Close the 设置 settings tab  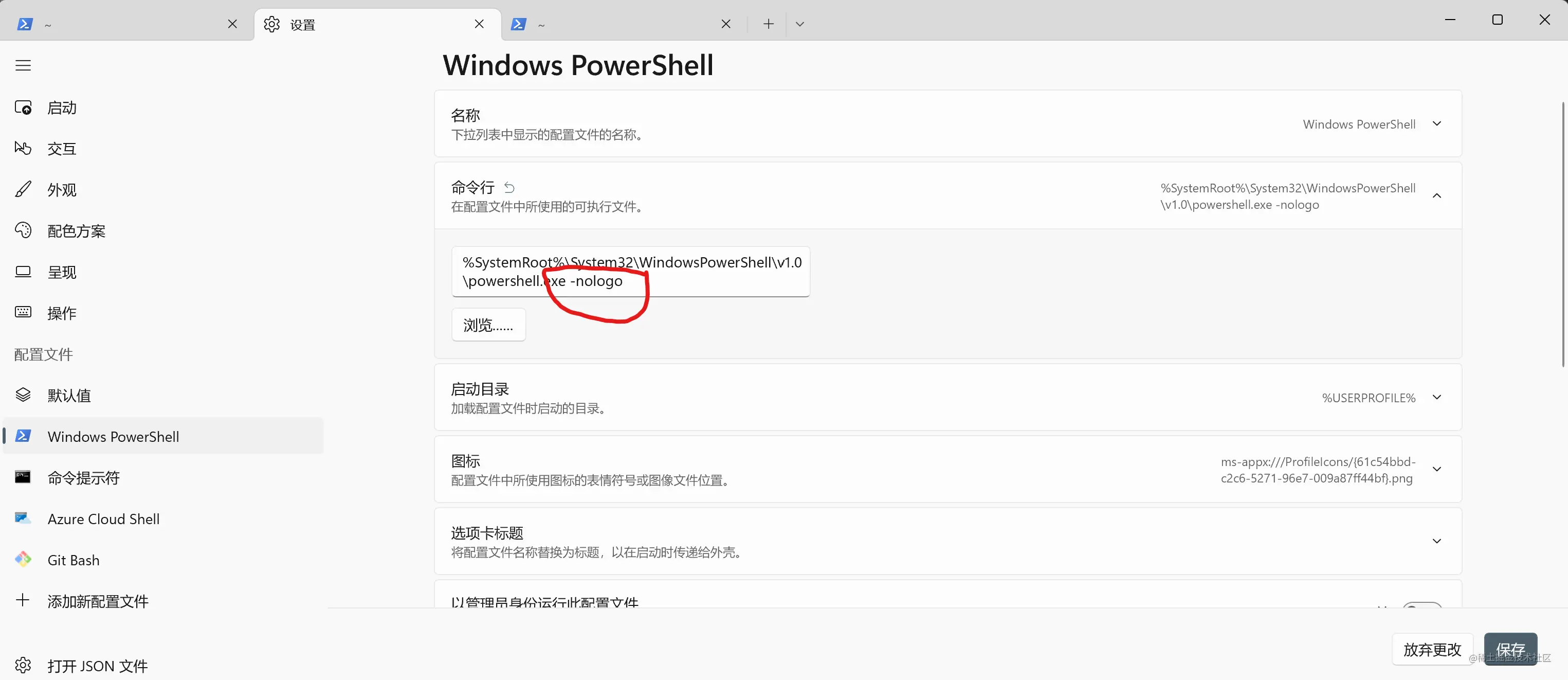pos(479,24)
